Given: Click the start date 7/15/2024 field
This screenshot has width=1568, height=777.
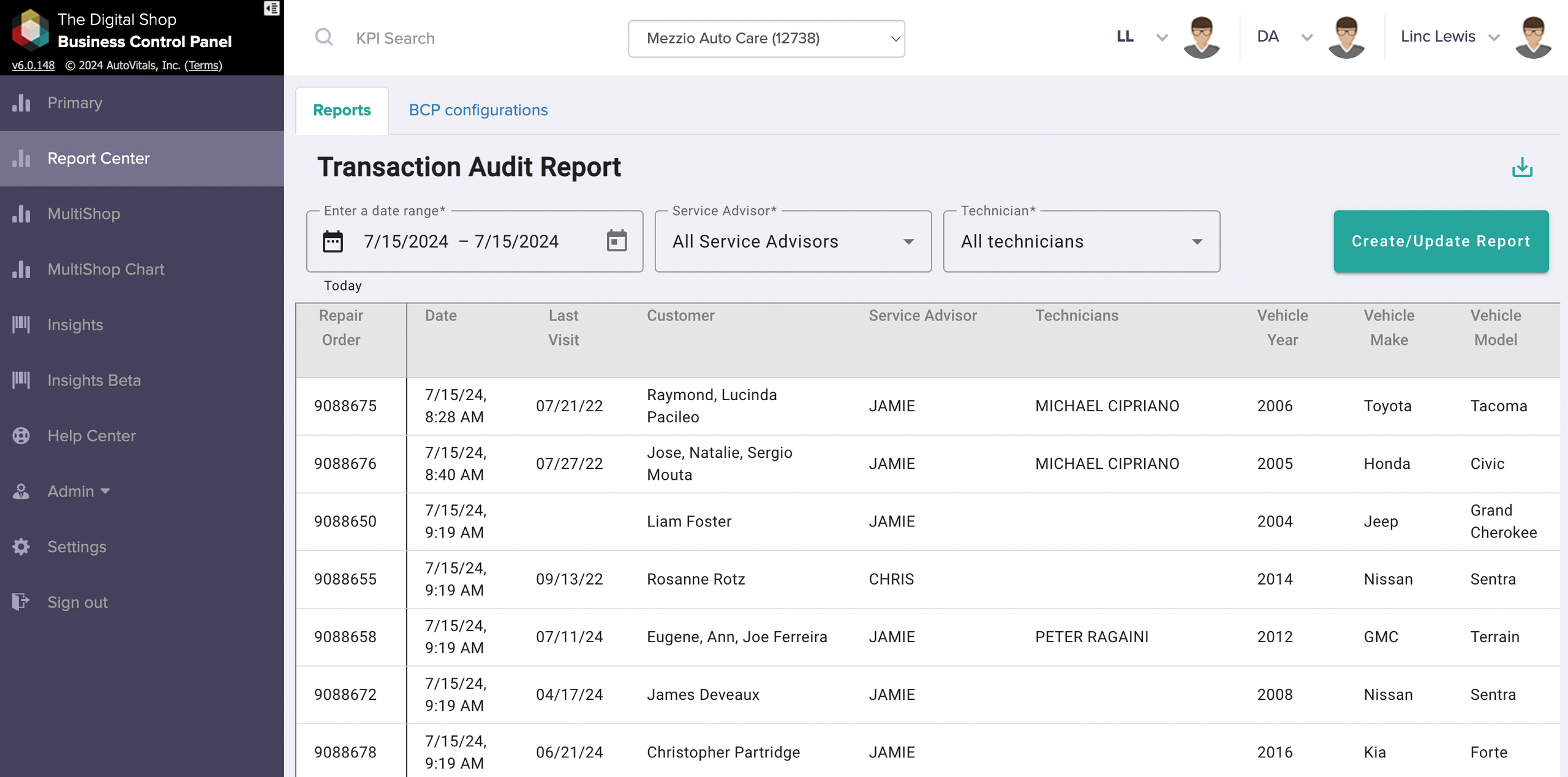Looking at the screenshot, I should tap(406, 241).
